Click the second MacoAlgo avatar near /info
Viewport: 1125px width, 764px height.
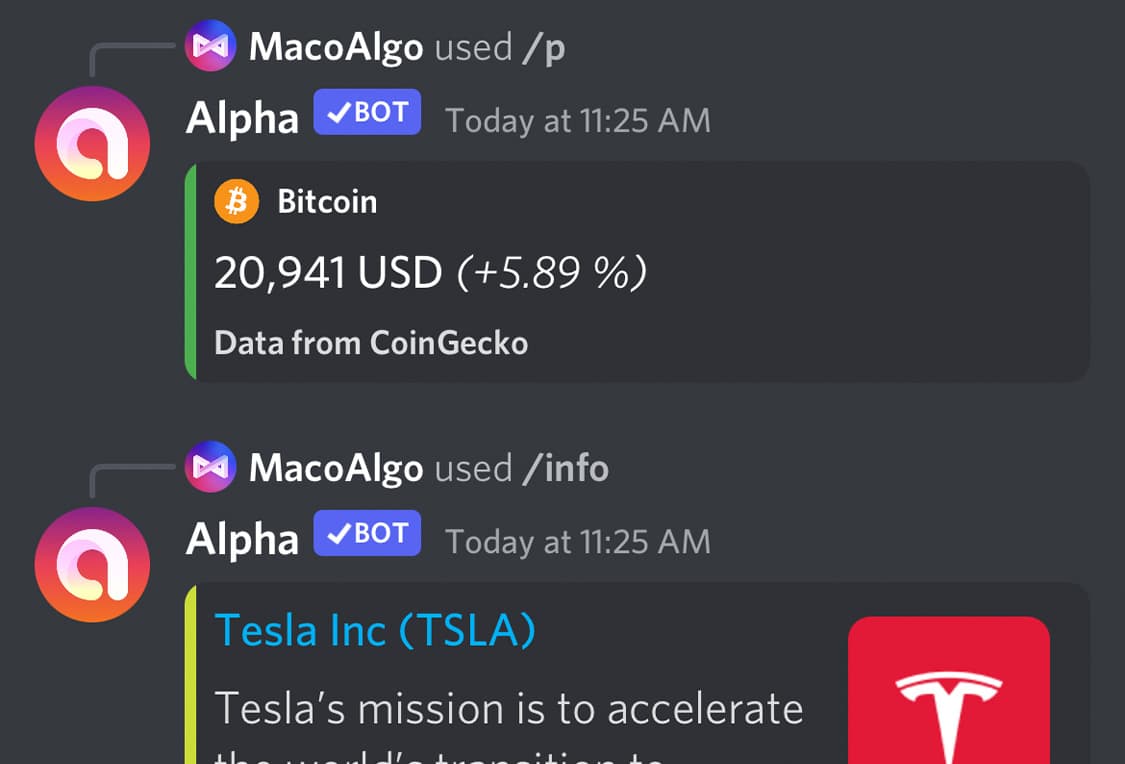coord(209,467)
